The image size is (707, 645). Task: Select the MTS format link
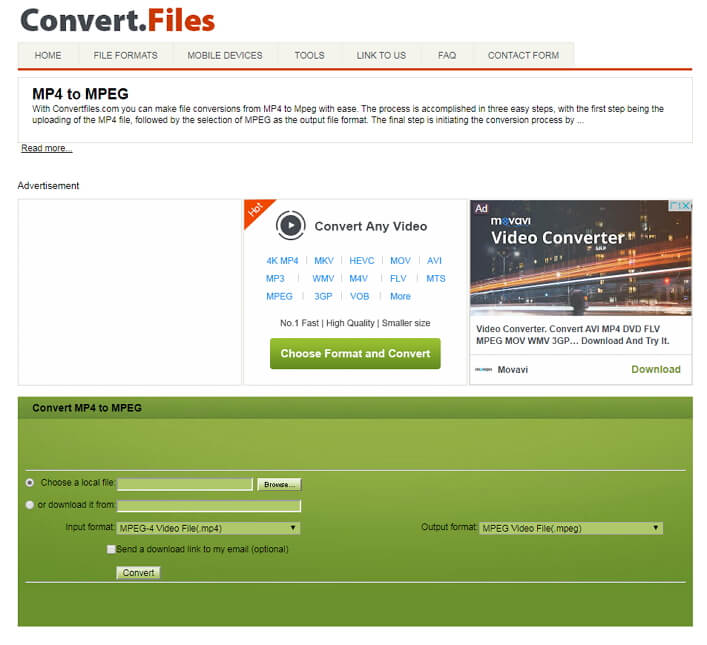(x=436, y=278)
